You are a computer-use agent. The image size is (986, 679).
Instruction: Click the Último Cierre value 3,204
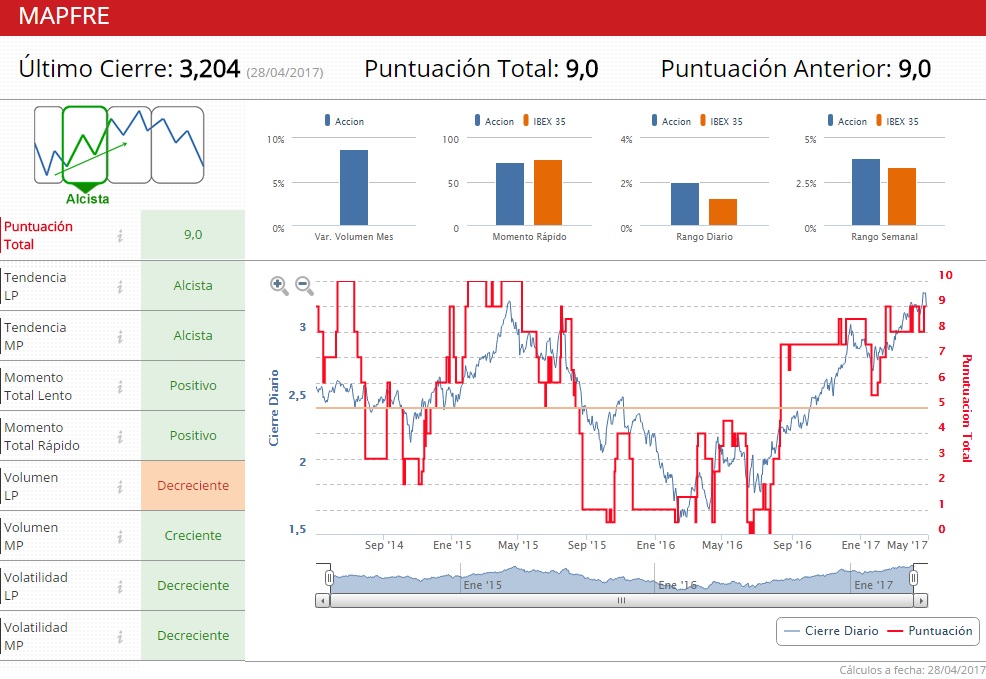pyautogui.click(x=209, y=69)
